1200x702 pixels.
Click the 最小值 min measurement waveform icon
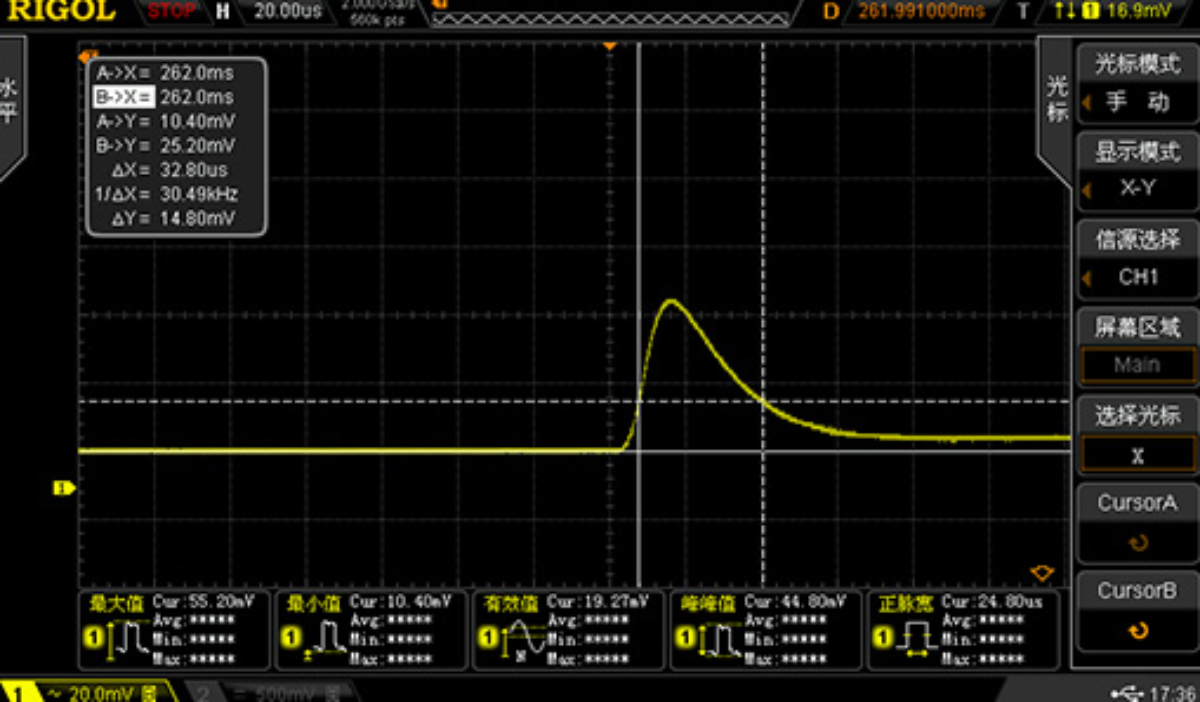point(320,637)
